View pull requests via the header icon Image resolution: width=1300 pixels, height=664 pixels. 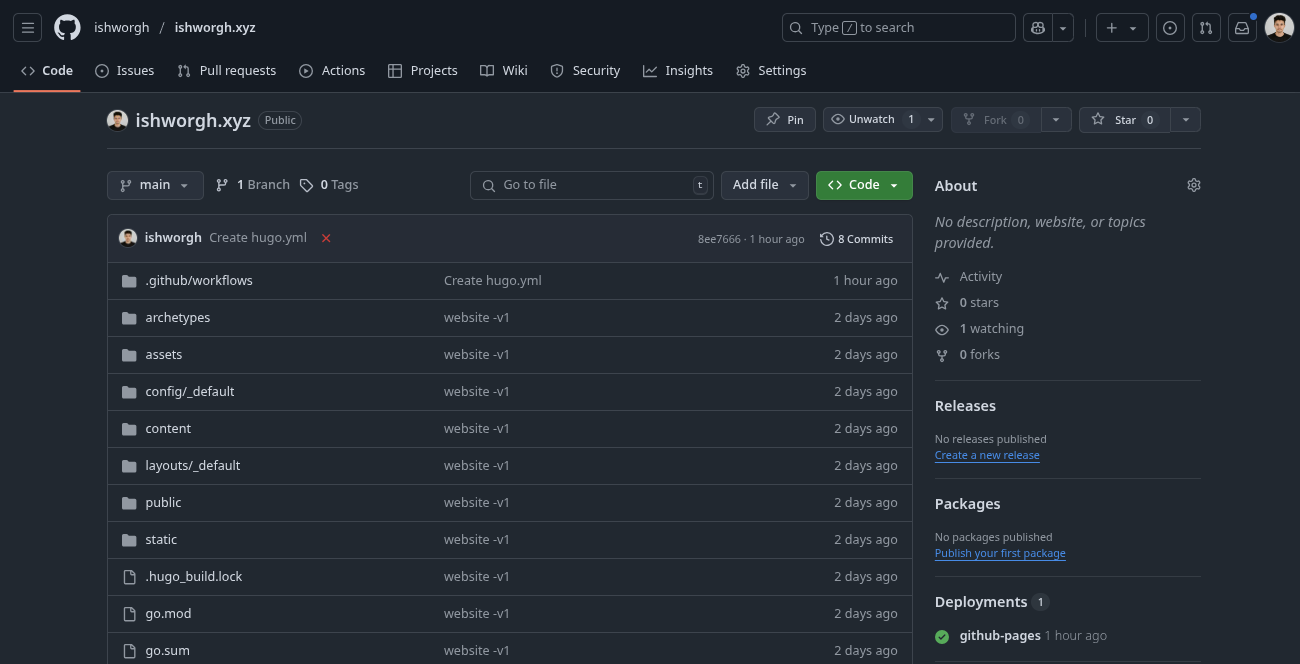(x=1206, y=27)
